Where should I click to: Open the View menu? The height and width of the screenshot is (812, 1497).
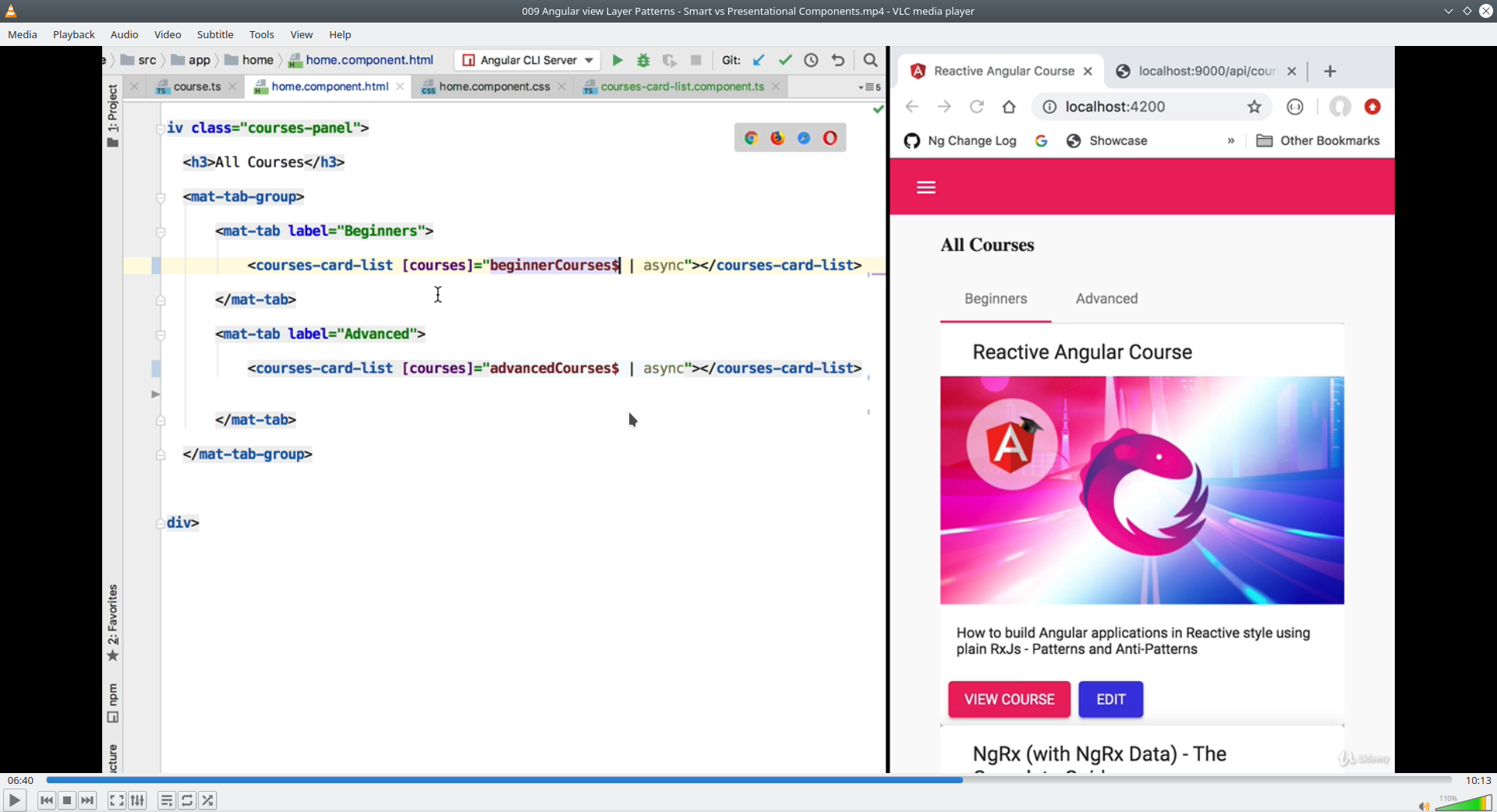pos(302,34)
